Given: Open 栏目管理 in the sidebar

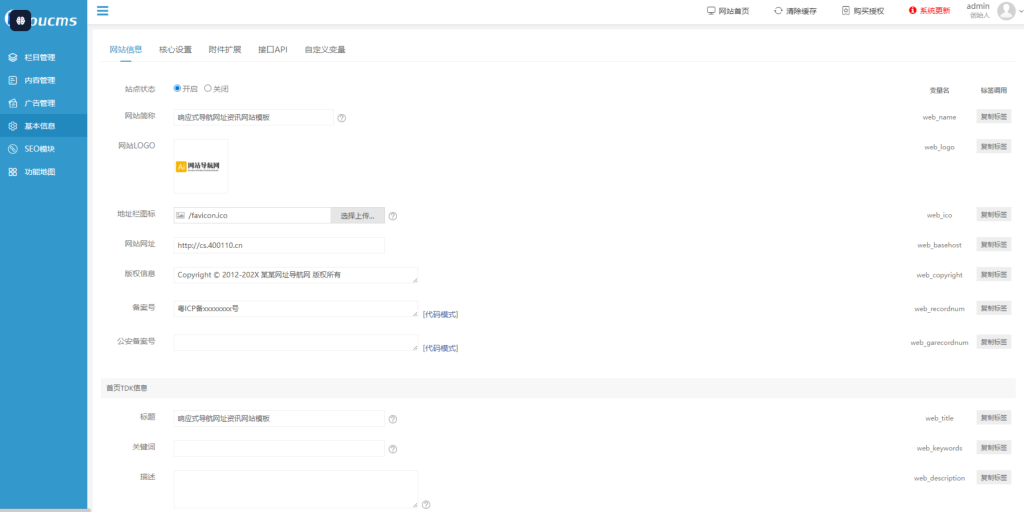Looking at the screenshot, I should tap(40, 57).
